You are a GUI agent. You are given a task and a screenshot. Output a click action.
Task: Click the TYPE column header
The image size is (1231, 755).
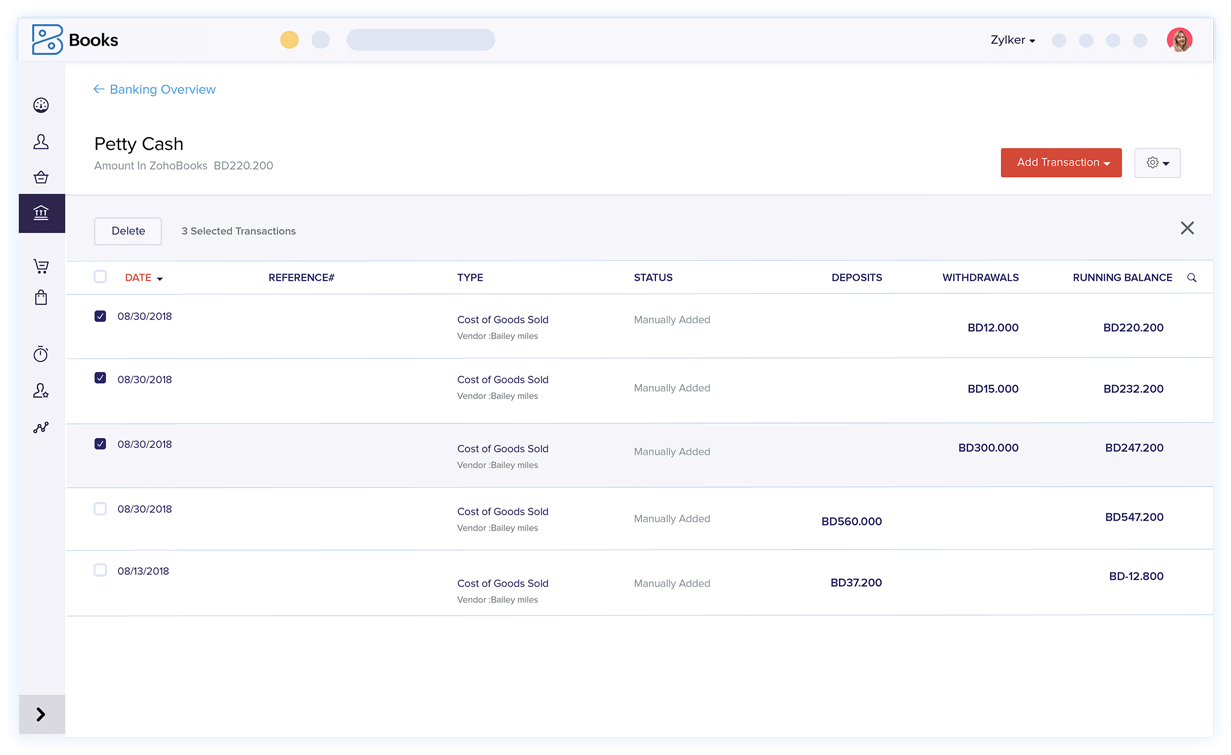[470, 278]
